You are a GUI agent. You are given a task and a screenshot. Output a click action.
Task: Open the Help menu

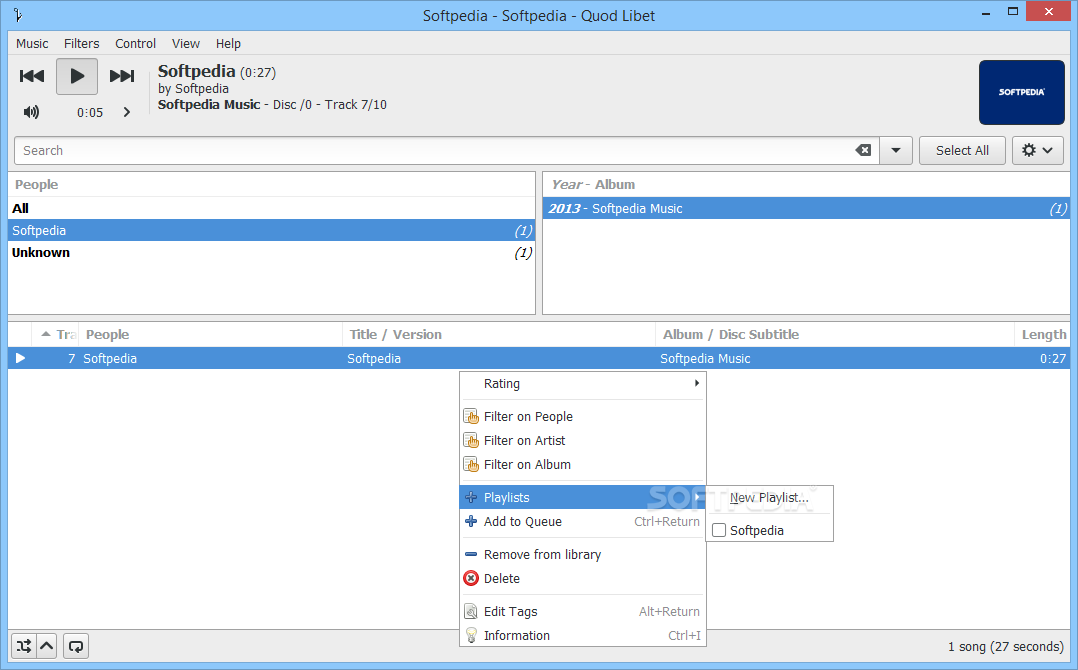tap(228, 43)
